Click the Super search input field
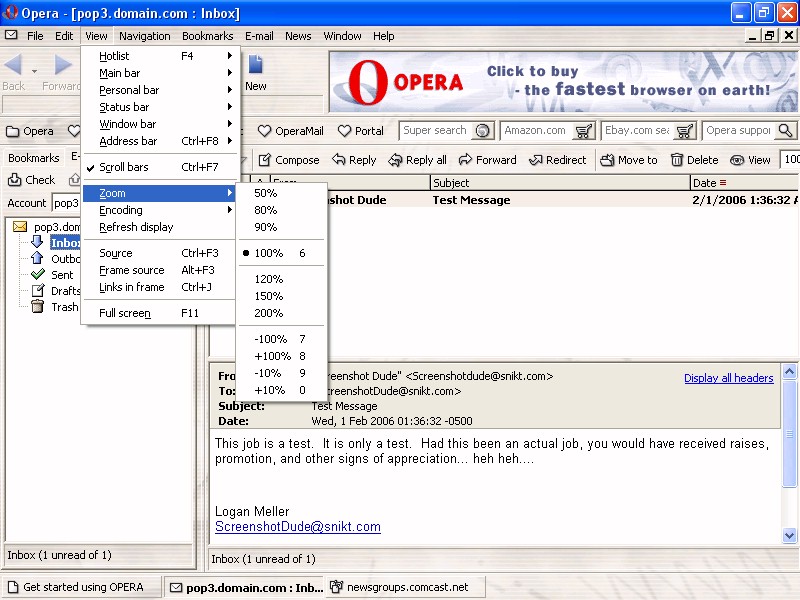The image size is (800, 600). click(437, 131)
